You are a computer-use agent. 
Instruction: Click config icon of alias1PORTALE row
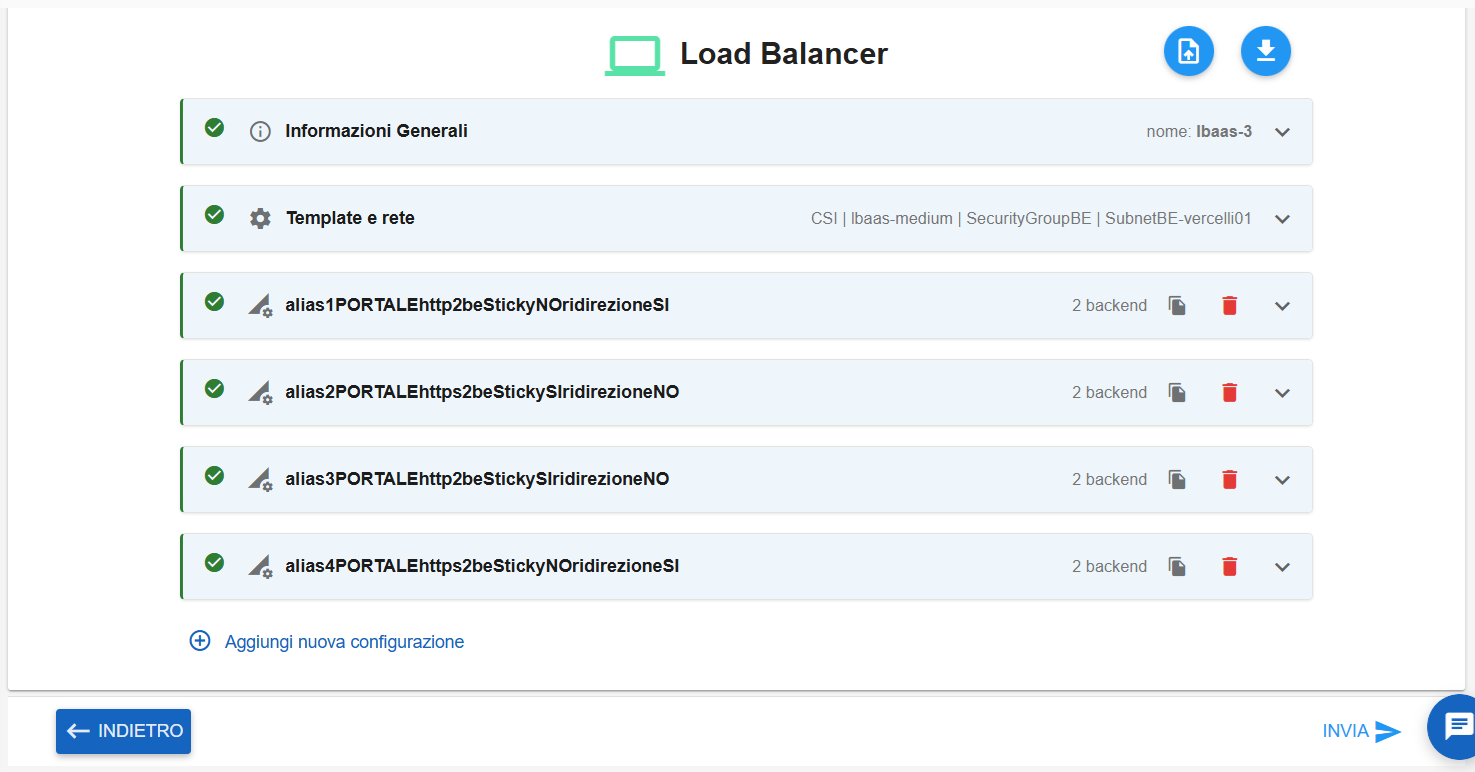(x=260, y=306)
